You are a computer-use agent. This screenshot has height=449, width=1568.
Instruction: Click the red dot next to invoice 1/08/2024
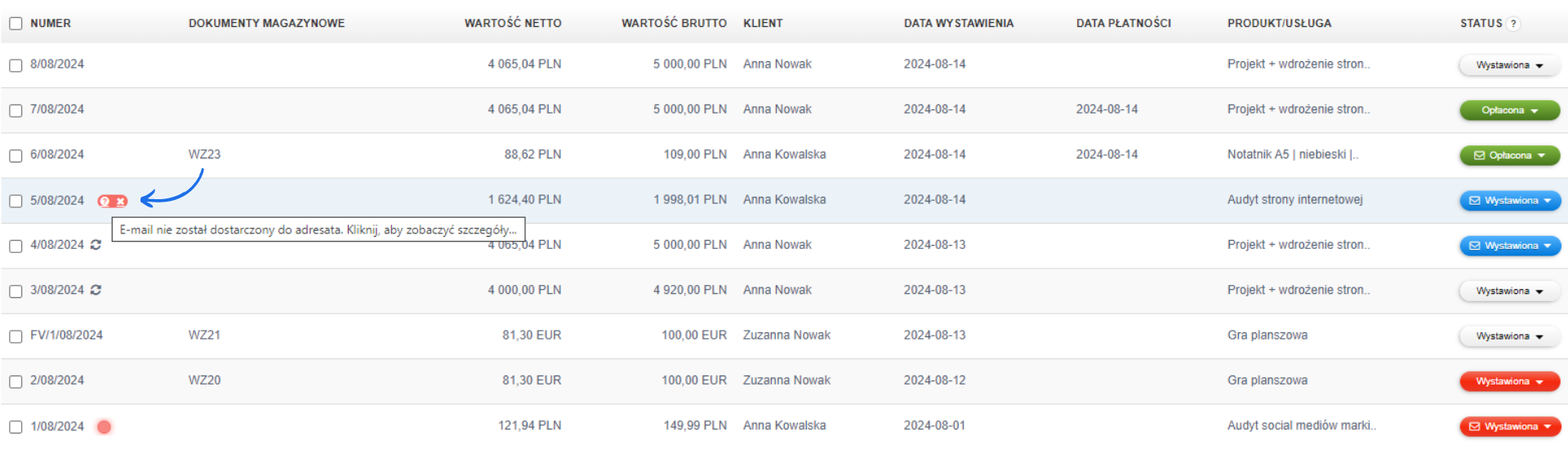point(104,426)
